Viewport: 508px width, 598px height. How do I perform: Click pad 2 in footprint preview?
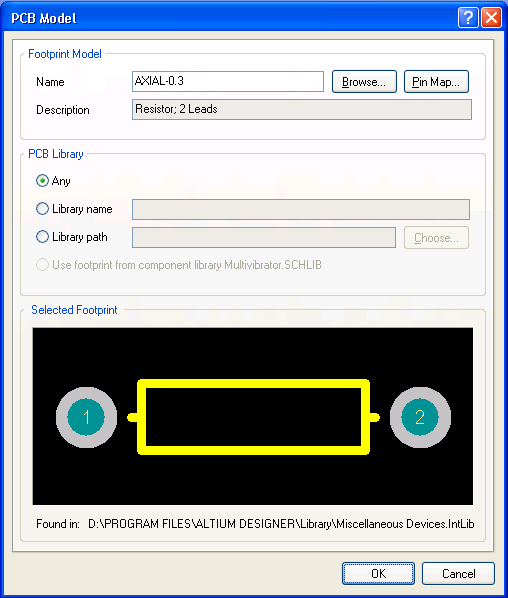[x=420, y=417]
